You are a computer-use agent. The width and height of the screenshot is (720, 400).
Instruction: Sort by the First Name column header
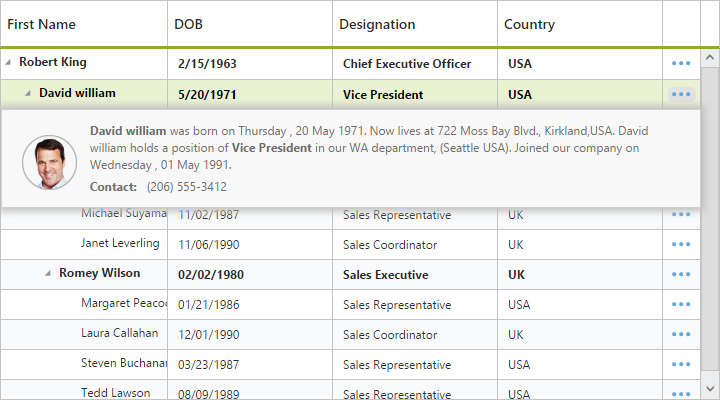(42, 24)
